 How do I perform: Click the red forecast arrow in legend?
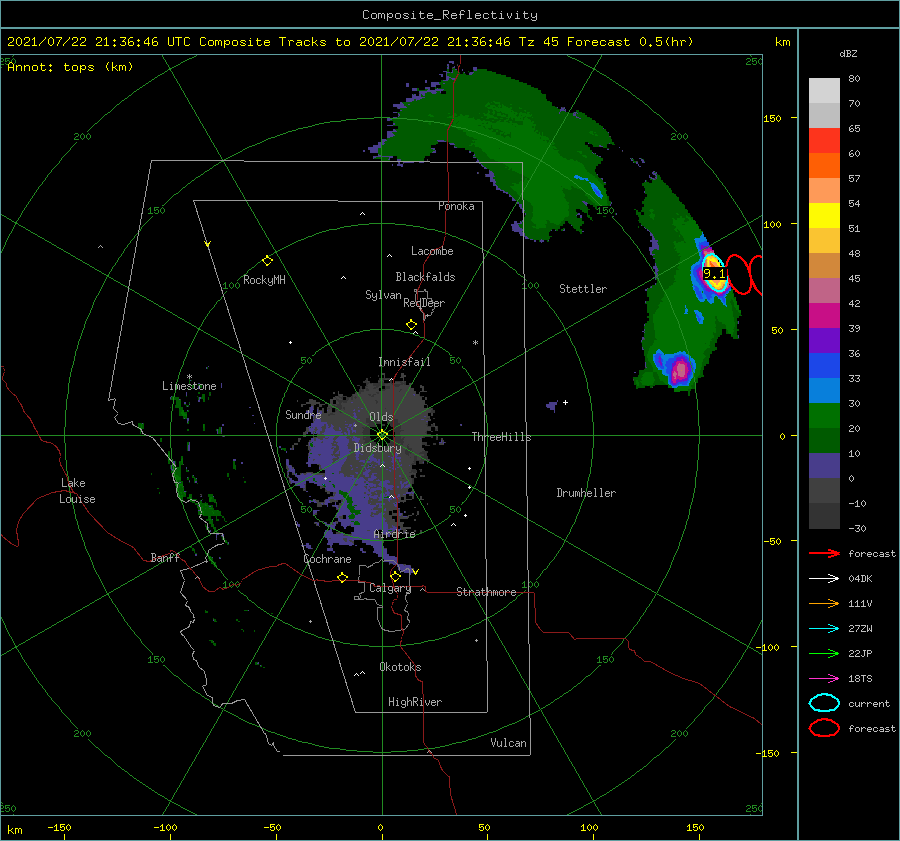click(x=824, y=553)
